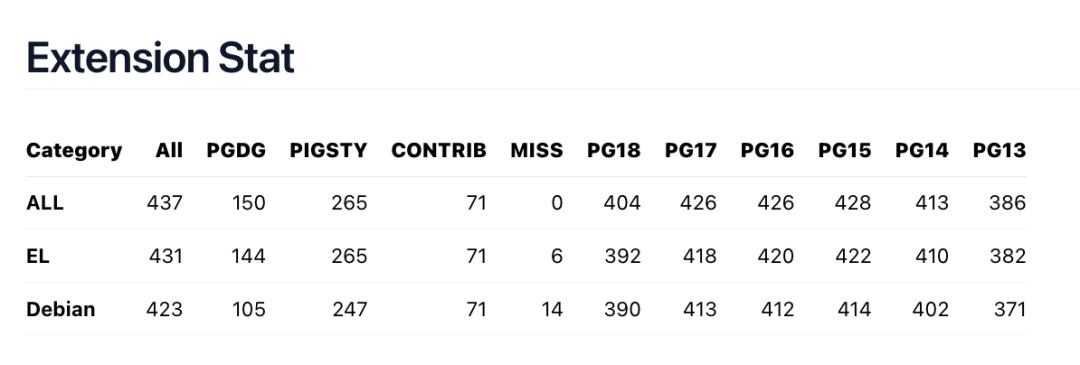Select the ALL row label
The image size is (1080, 365).
tap(45, 203)
